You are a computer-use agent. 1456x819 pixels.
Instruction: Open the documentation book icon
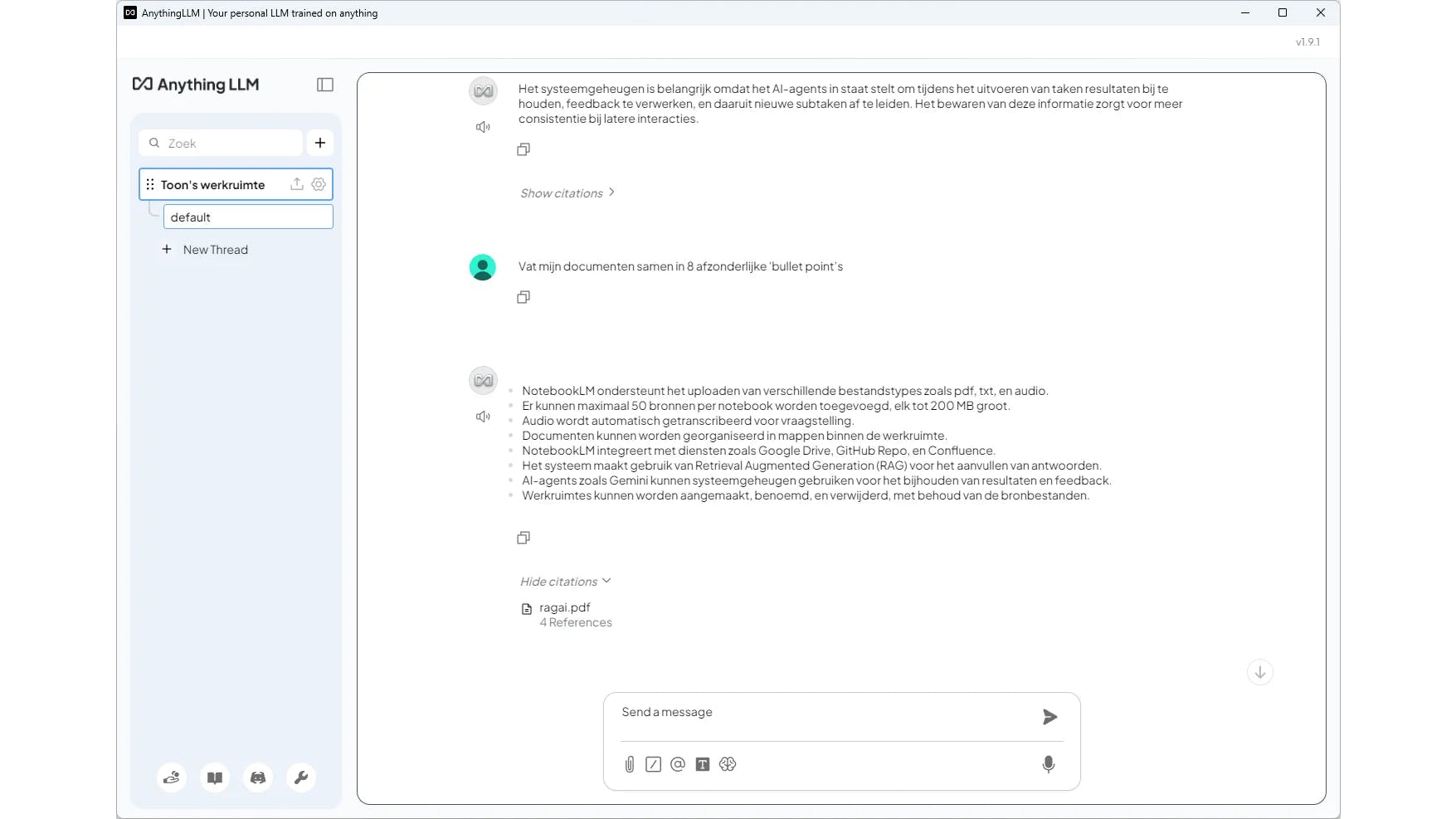tap(215, 778)
